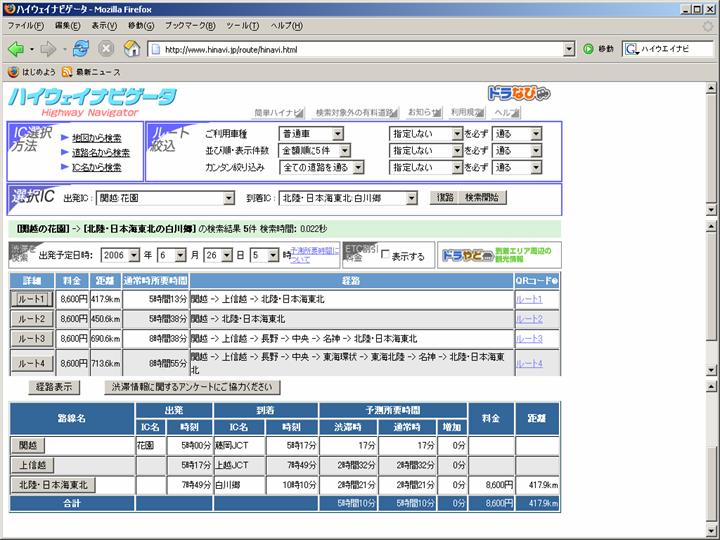Viewport: 720px width, 540px height.
Task: Click the green Go (移動) button
Action: [x=598, y=49]
